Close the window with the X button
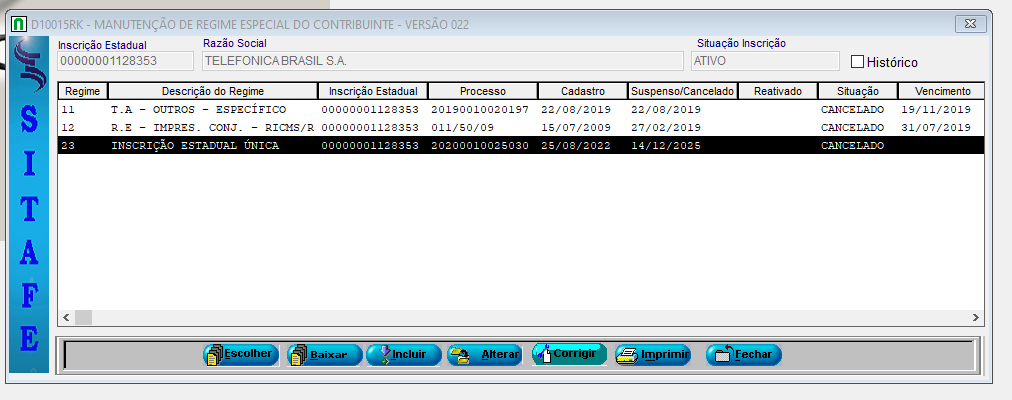Screen dimensions: 1012x400 (x=966, y=23)
